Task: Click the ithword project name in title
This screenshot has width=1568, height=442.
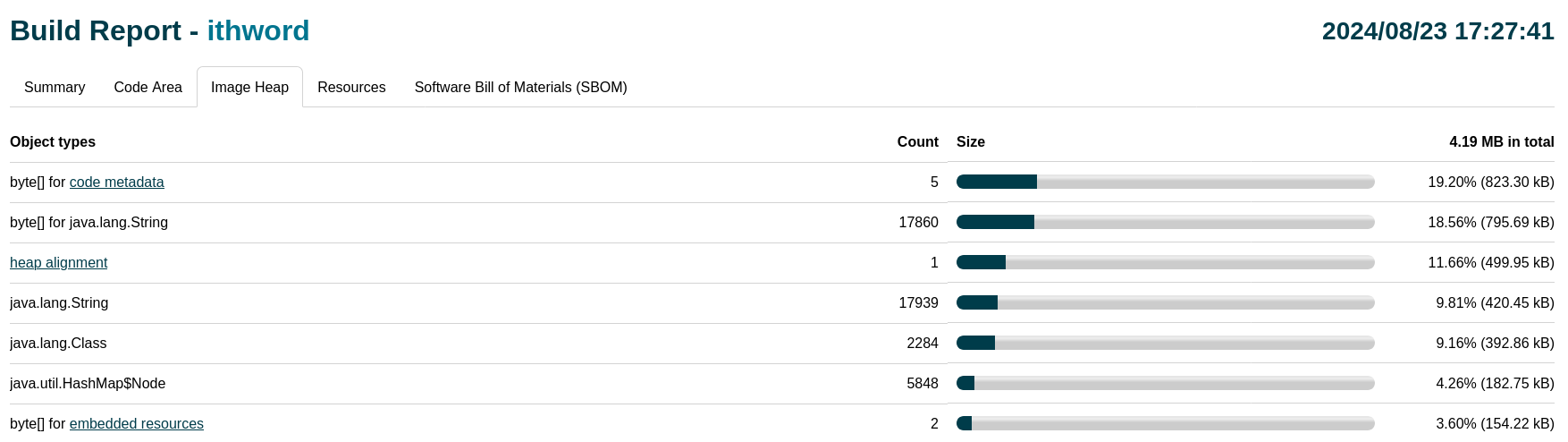Action: (x=258, y=30)
